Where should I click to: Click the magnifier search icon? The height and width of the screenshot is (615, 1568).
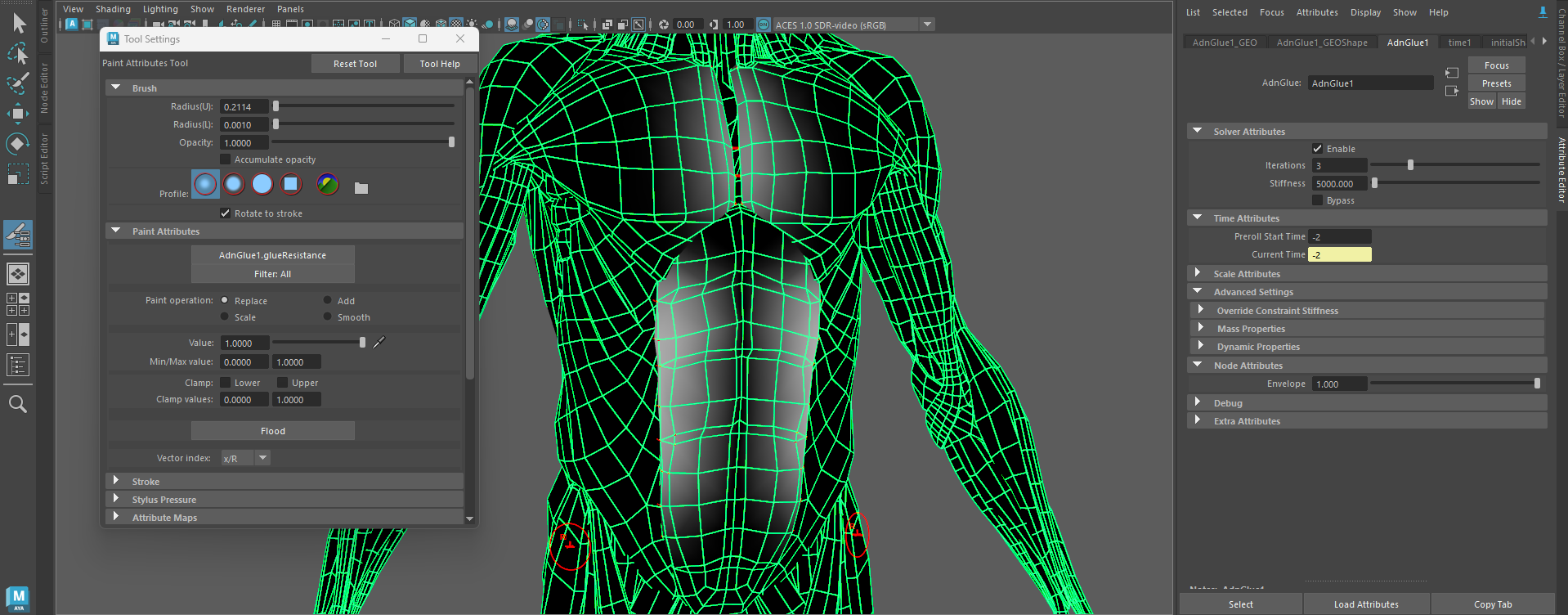point(18,404)
